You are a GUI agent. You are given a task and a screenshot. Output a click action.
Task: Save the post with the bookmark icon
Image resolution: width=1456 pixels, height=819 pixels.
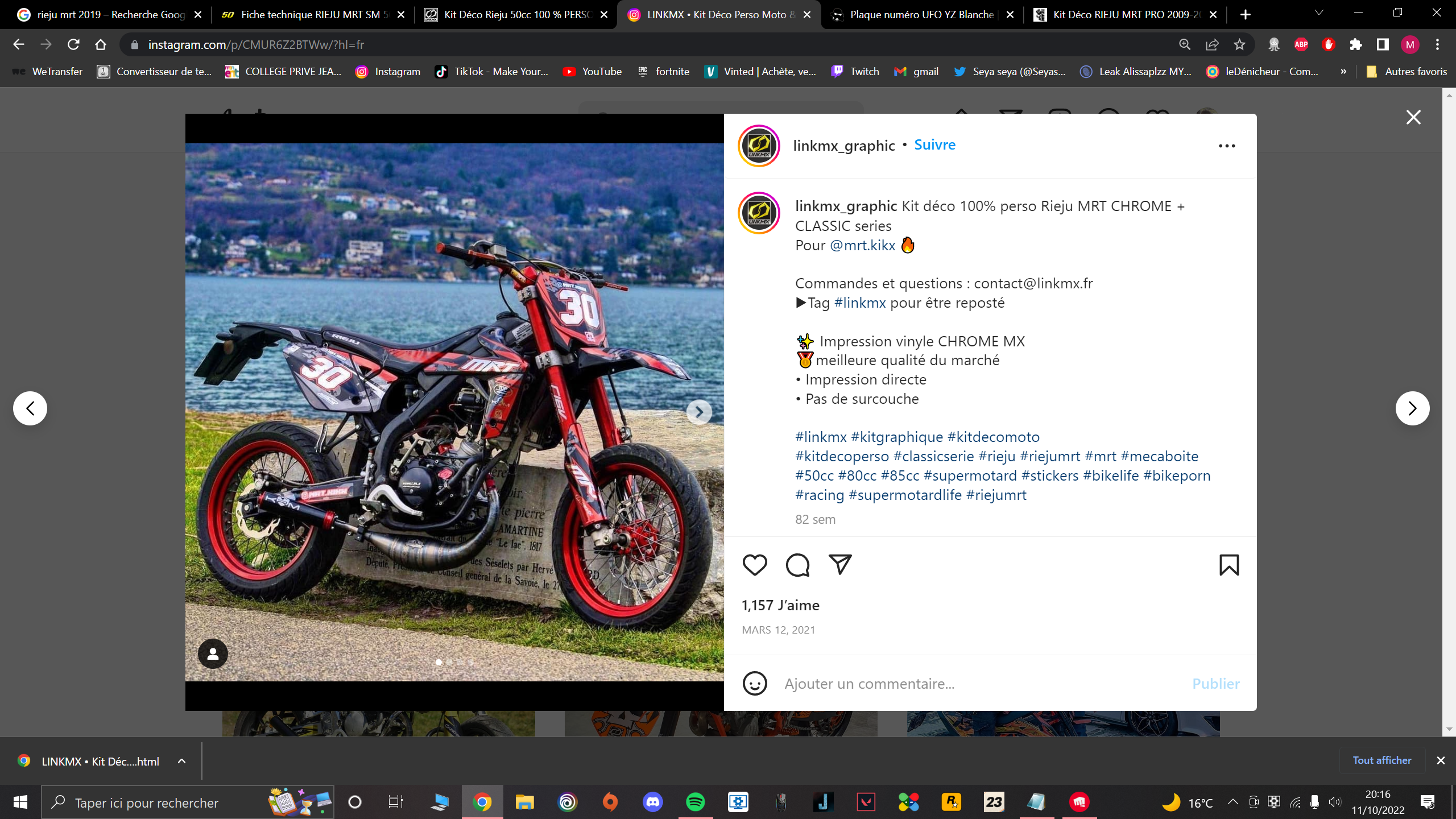(1229, 565)
